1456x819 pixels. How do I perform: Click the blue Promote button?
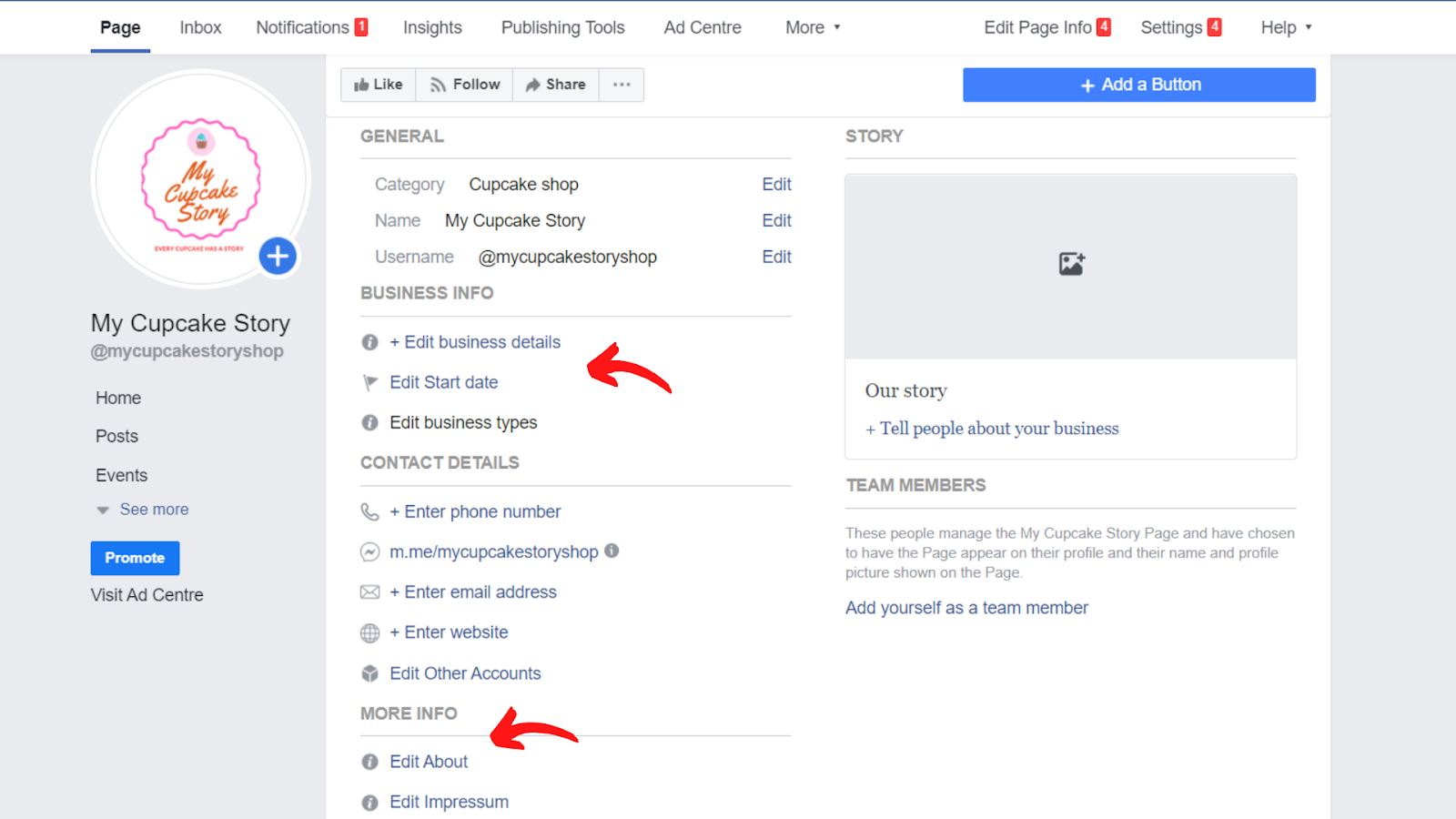click(135, 559)
